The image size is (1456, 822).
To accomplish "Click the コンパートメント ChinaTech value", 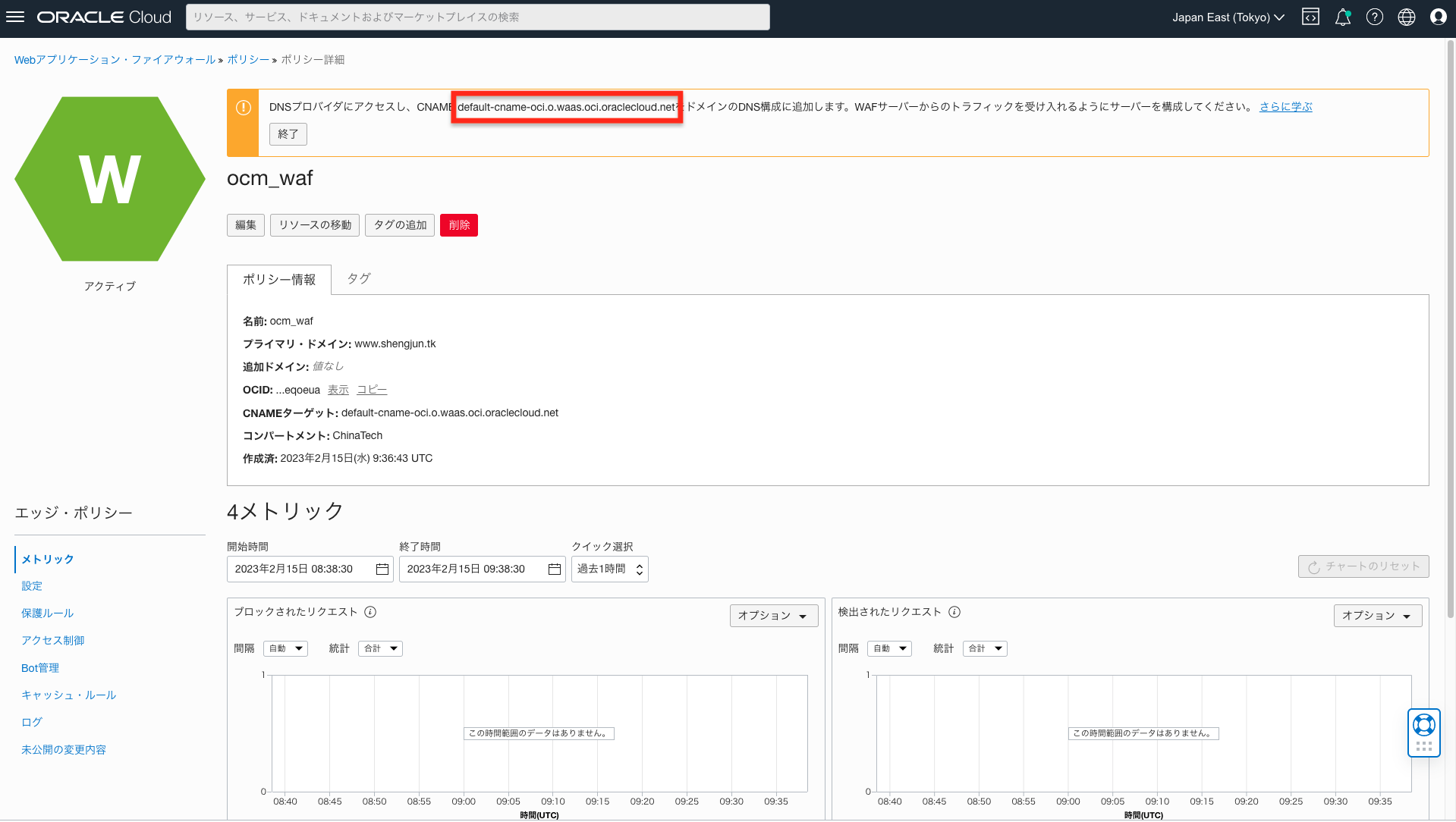I will click(357, 436).
